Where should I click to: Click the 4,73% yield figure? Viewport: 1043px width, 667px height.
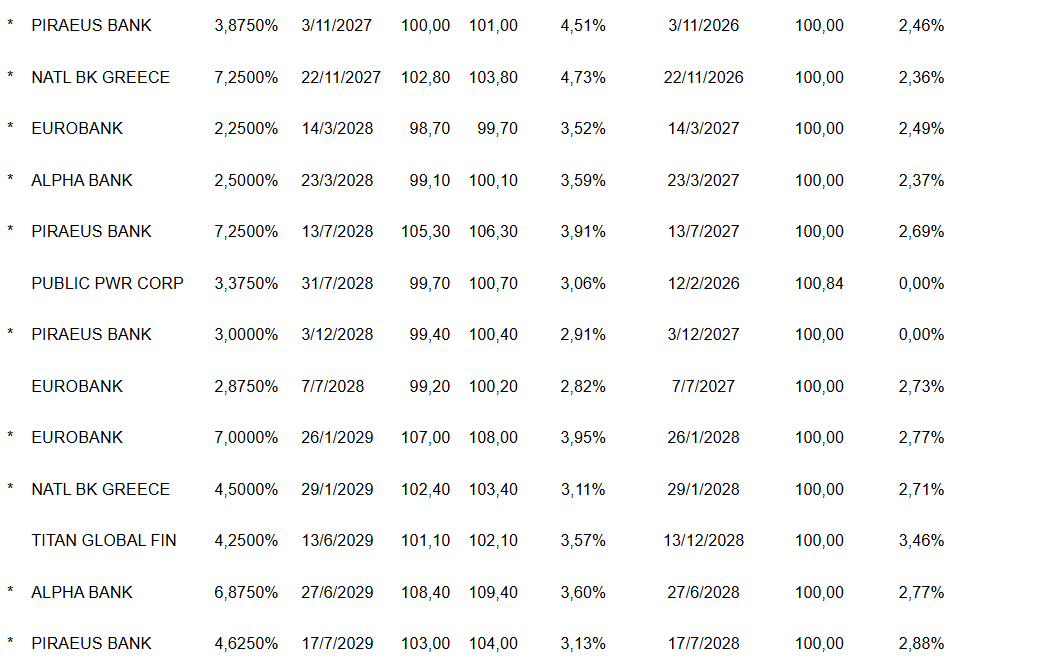583,77
